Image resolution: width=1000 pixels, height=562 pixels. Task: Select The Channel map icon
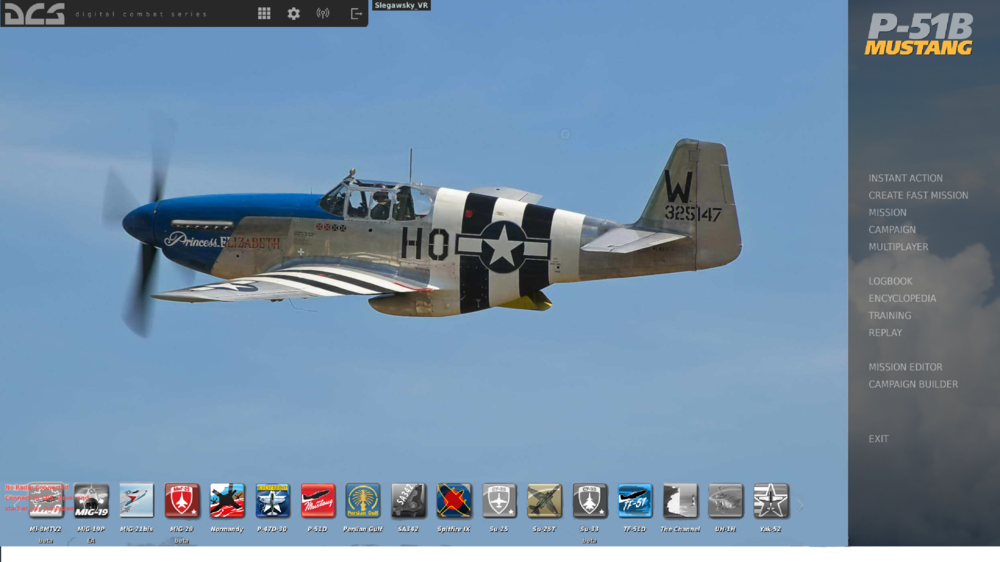coord(680,500)
